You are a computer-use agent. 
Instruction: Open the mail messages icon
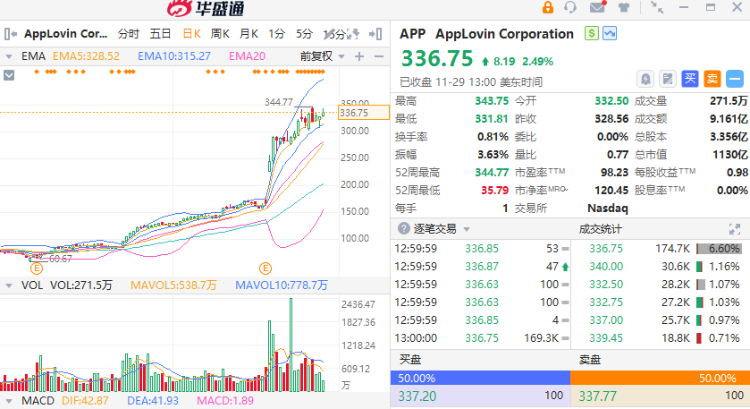598,7
